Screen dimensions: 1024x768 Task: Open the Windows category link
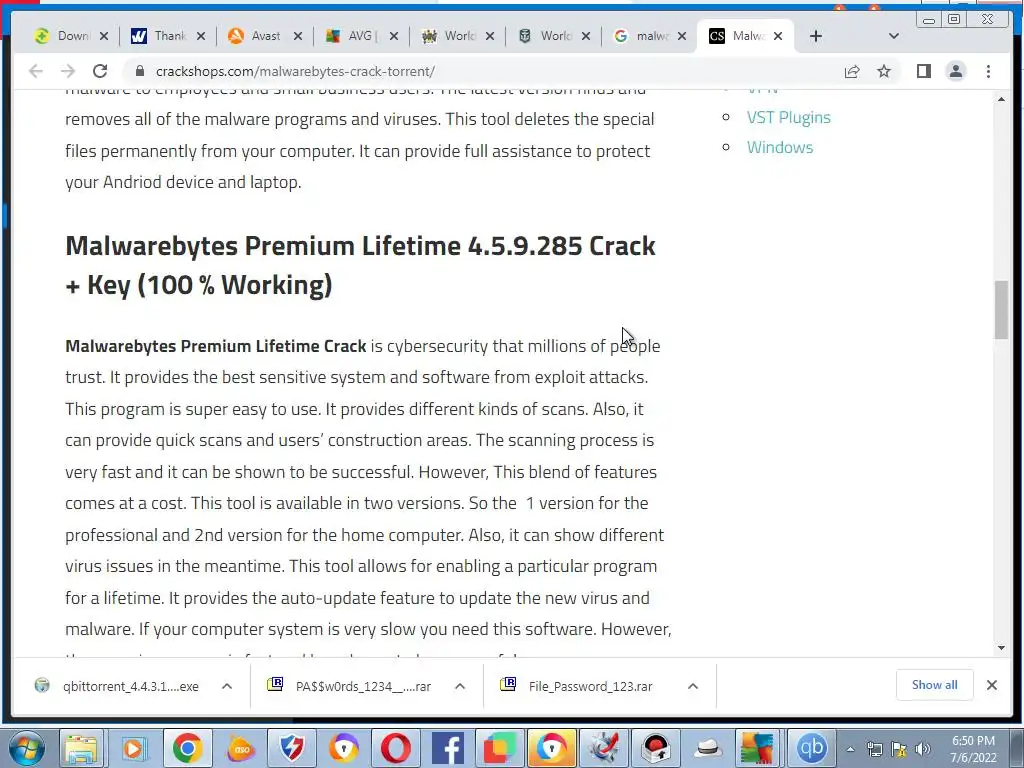(780, 148)
